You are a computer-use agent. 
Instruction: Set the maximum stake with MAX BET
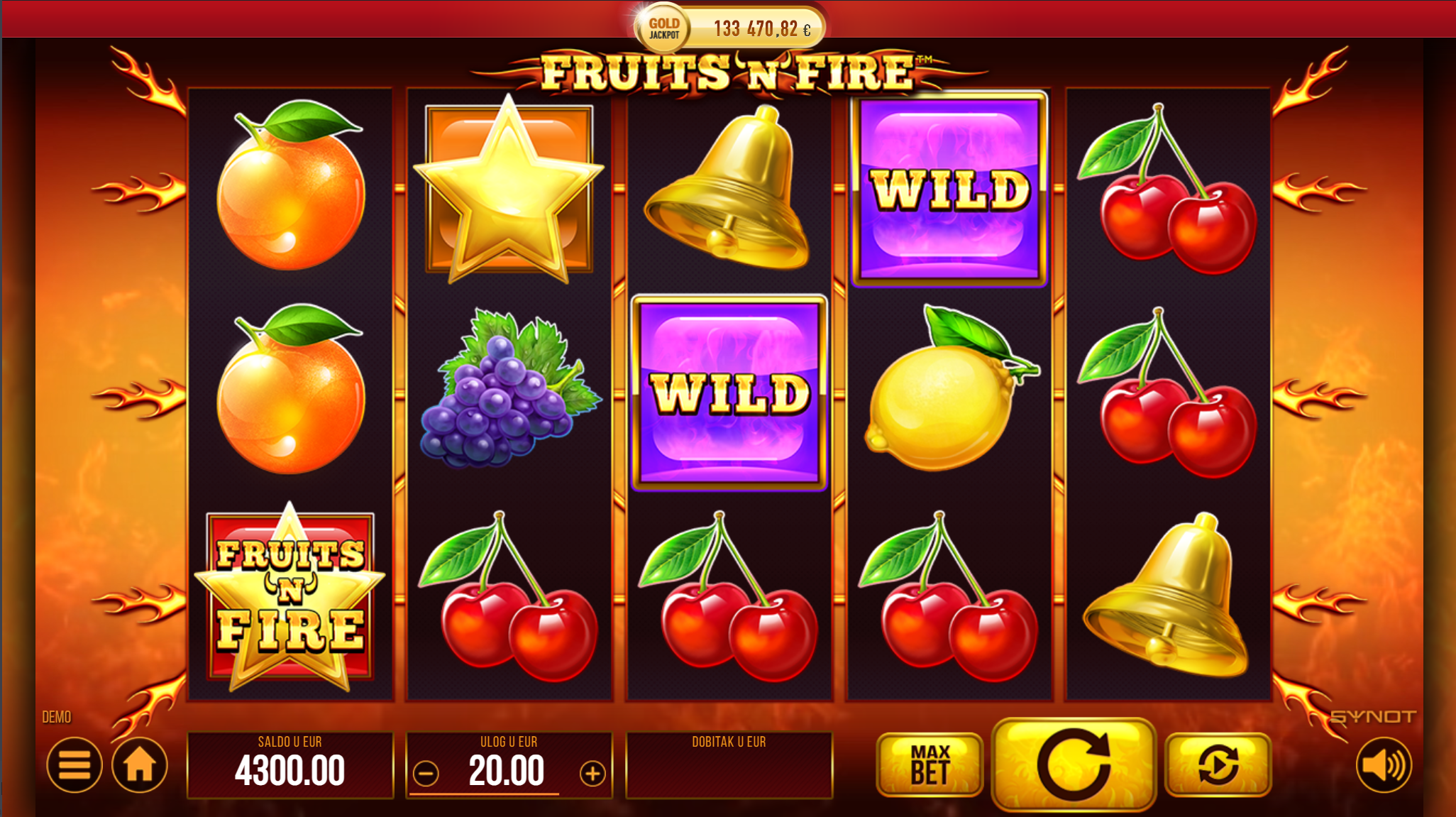point(930,765)
